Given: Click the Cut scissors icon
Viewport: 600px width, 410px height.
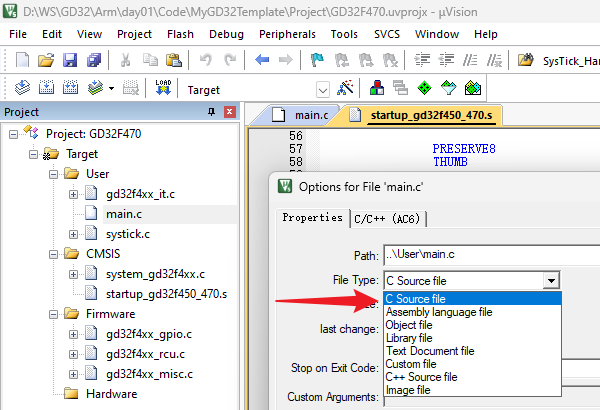Looking at the screenshot, I should point(125,60).
